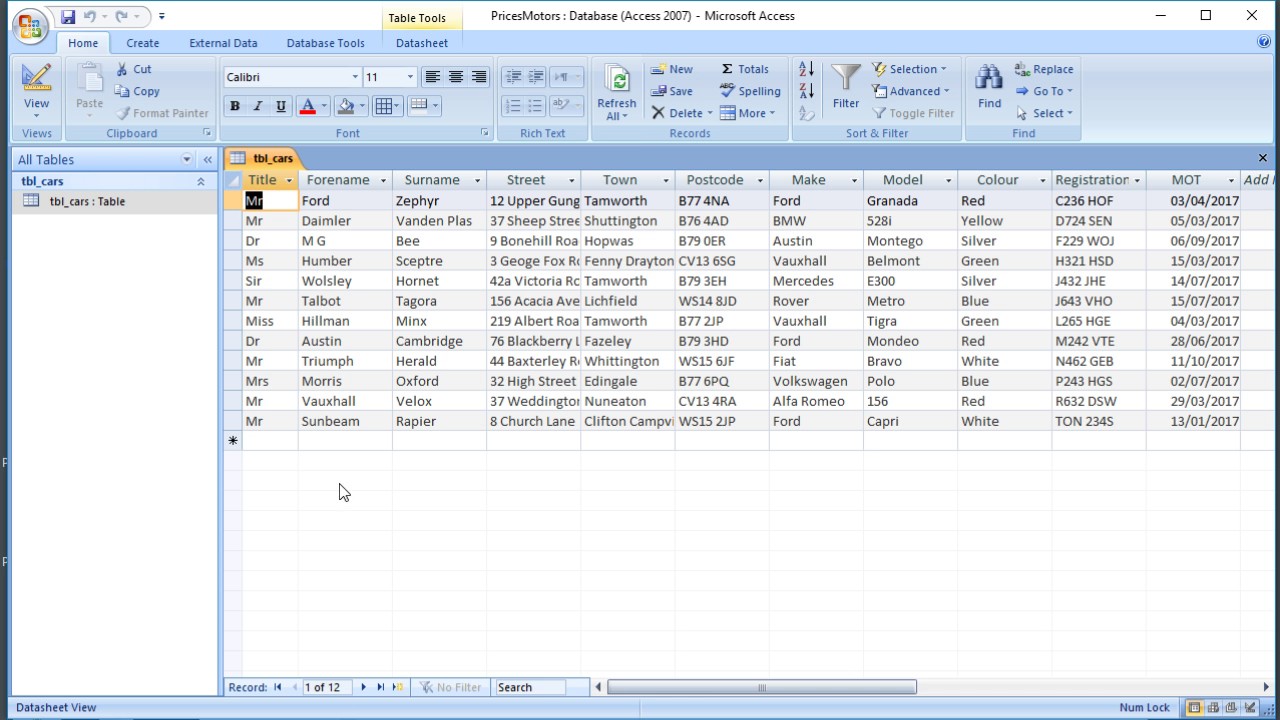The image size is (1280, 720).
Task: Apply the red font color
Action: coord(307,106)
